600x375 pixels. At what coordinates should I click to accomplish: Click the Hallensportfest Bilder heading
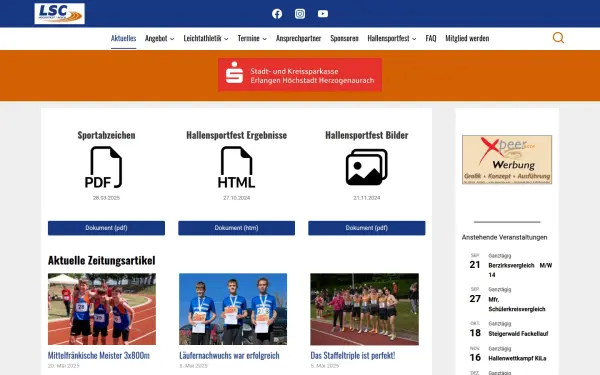[x=367, y=135]
